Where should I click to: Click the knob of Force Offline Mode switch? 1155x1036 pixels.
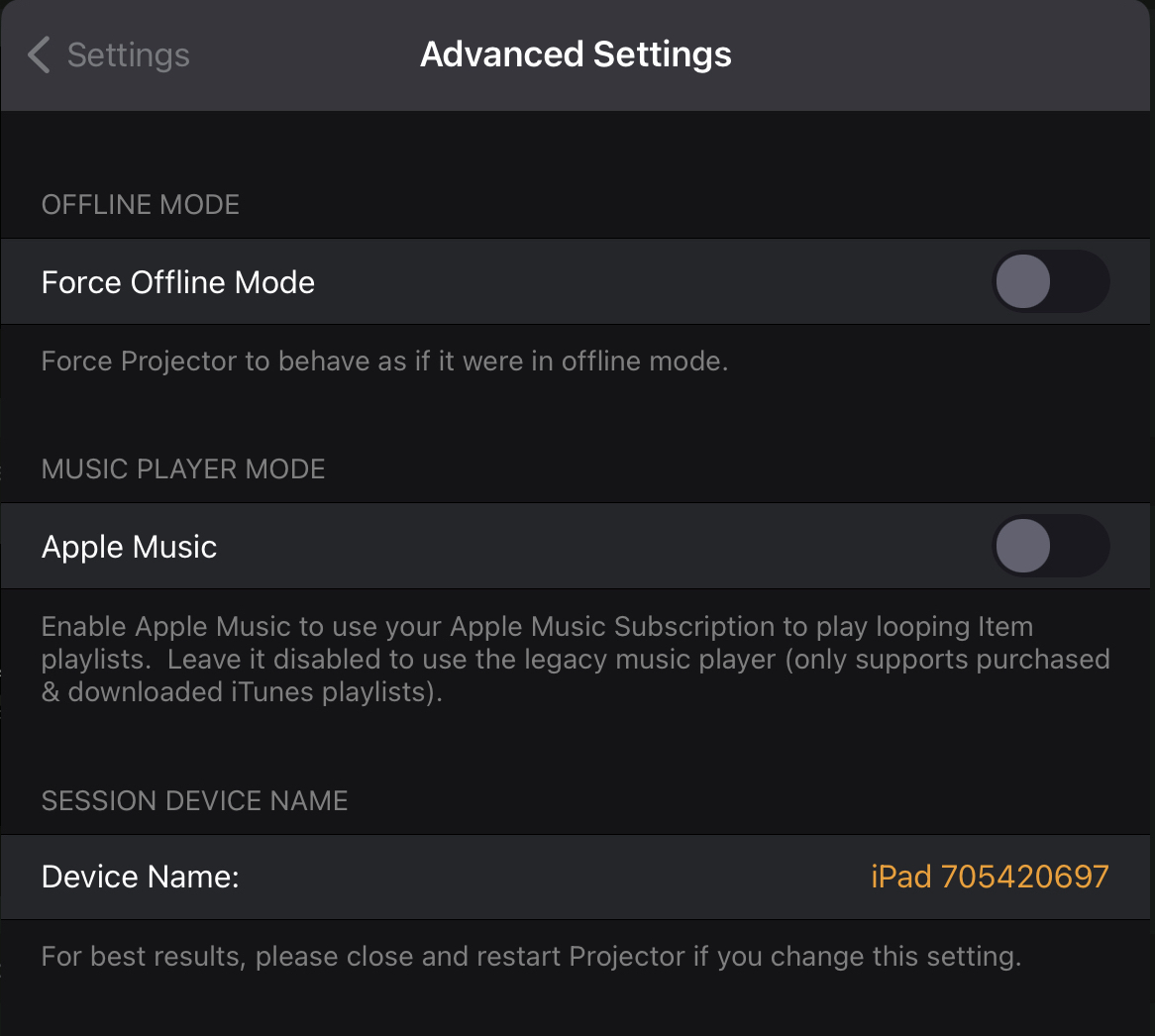pos(1023,281)
